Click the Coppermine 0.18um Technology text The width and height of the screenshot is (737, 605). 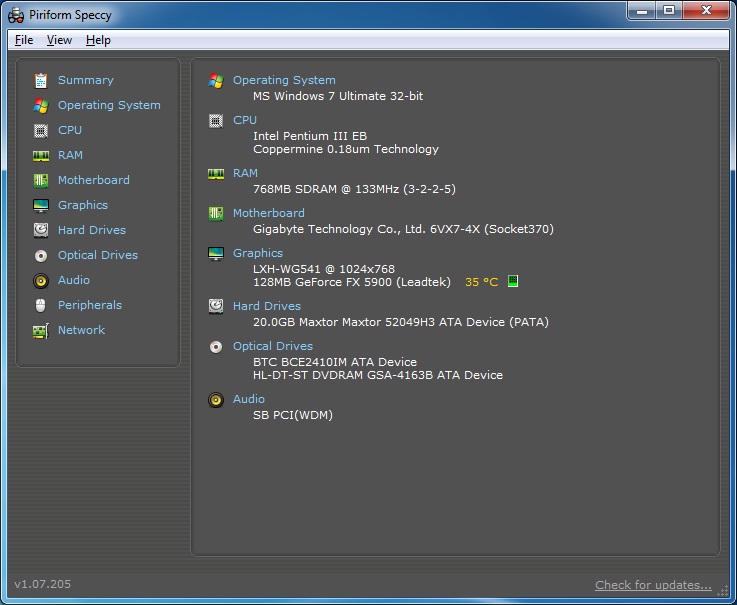coord(346,149)
